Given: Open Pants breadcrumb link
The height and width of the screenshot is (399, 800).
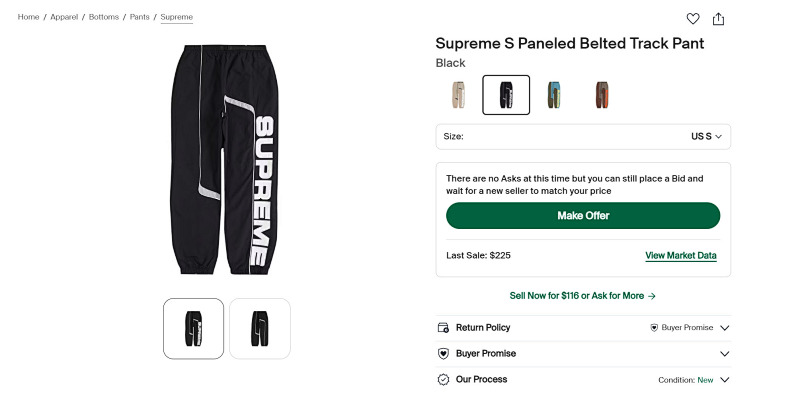Looking at the screenshot, I should coord(139,17).
